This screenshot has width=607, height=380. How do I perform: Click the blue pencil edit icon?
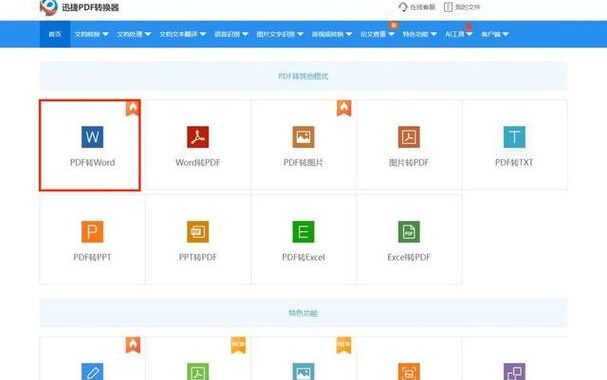tap(92, 371)
